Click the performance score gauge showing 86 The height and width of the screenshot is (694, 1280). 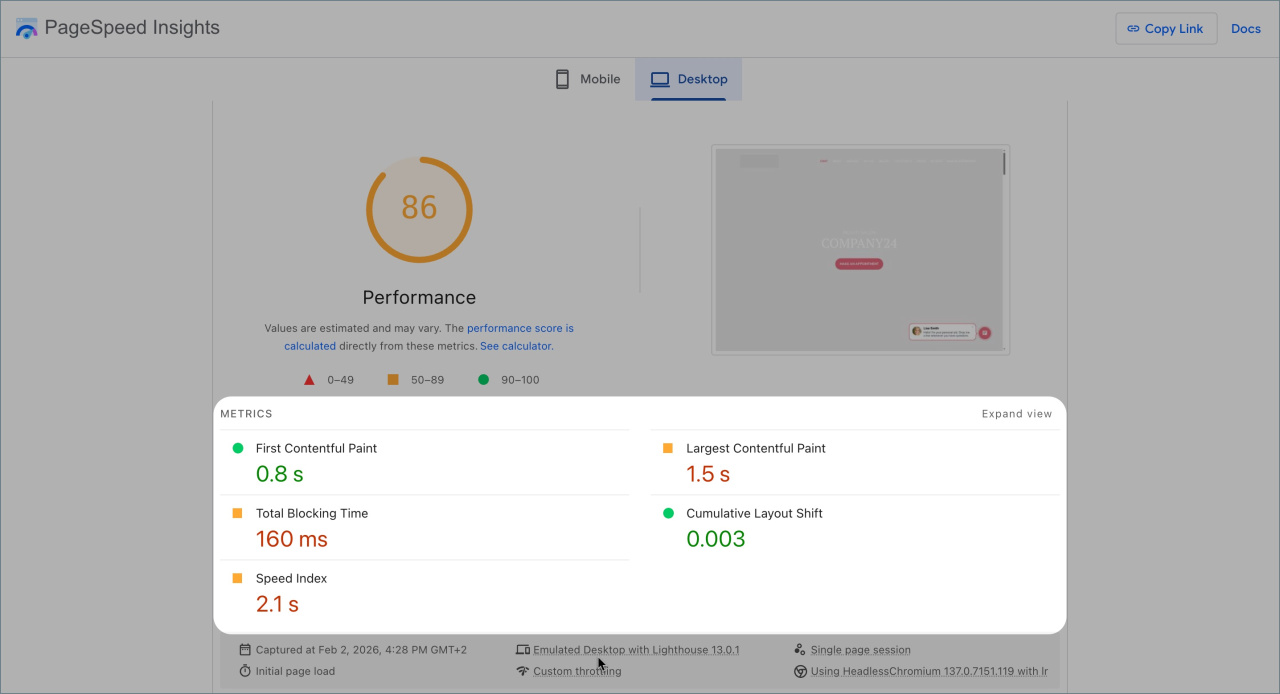pos(419,209)
